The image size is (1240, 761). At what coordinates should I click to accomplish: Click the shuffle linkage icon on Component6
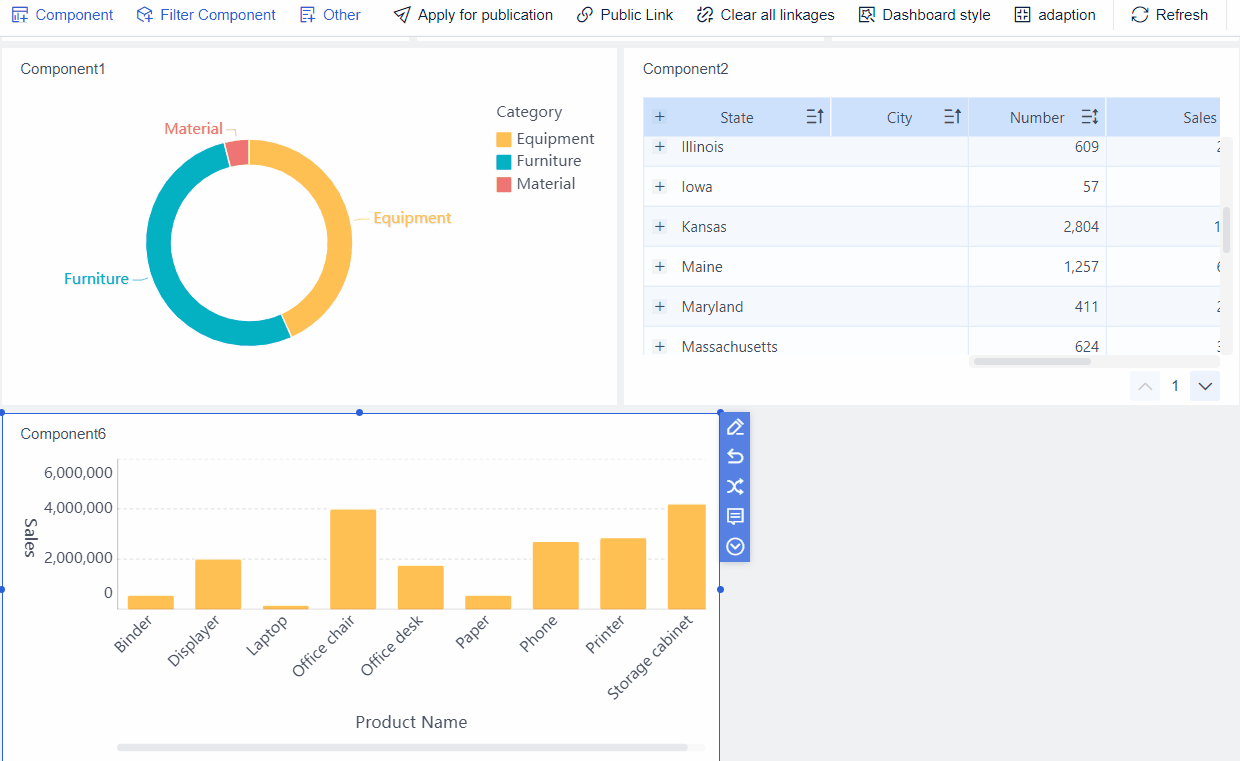coord(735,487)
